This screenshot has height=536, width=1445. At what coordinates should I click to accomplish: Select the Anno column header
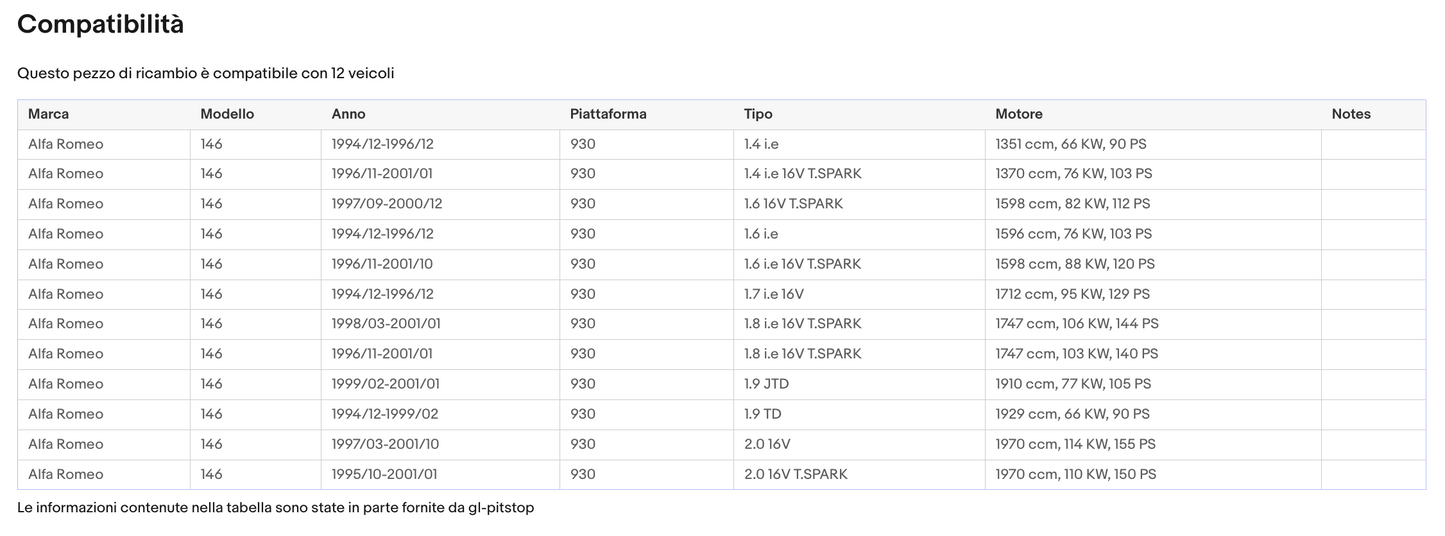click(348, 114)
